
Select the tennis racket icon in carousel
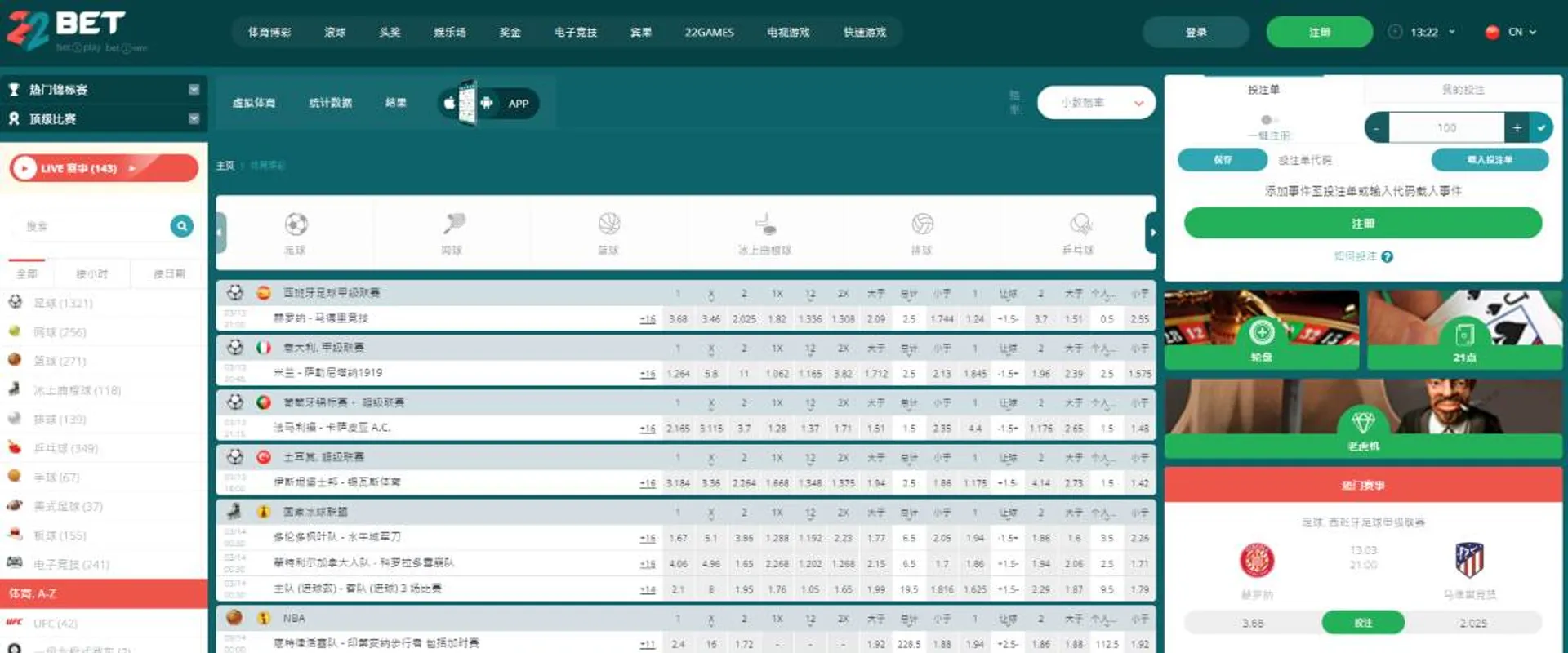click(x=453, y=224)
